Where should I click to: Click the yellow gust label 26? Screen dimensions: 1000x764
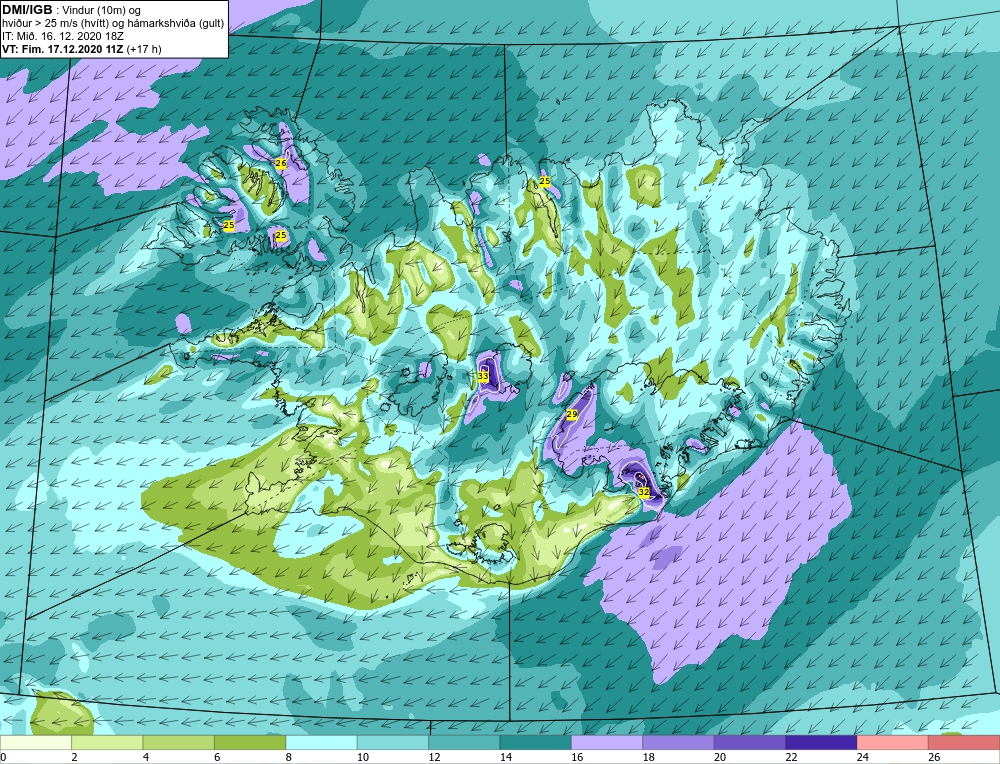point(281,163)
